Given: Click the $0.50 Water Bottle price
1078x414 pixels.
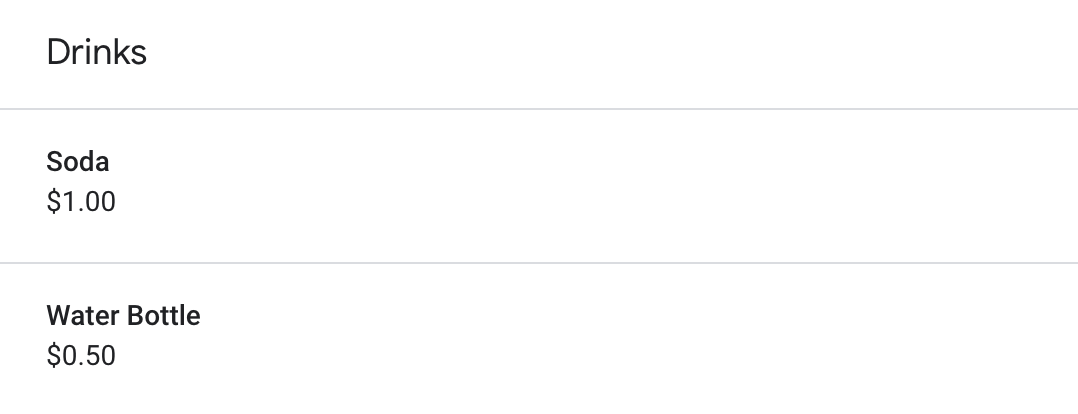Looking at the screenshot, I should pos(81,356).
